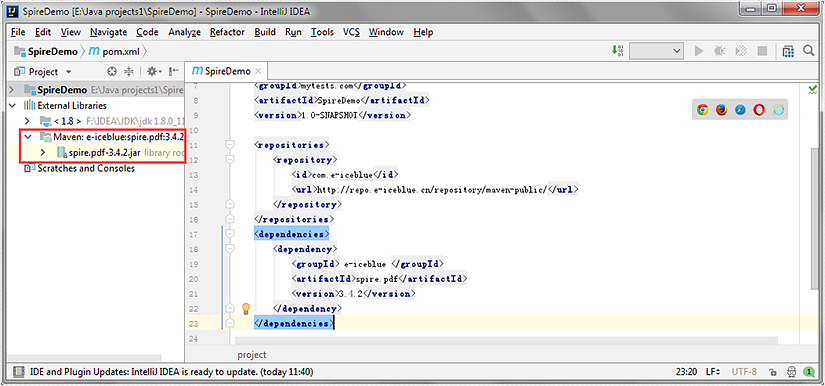
Task: Click the green Run triangle icon
Action: [x=699, y=51]
